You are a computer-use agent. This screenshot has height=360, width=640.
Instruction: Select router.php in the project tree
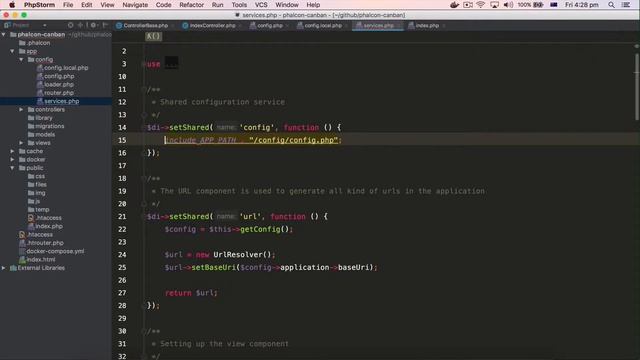pyautogui.click(x=59, y=93)
